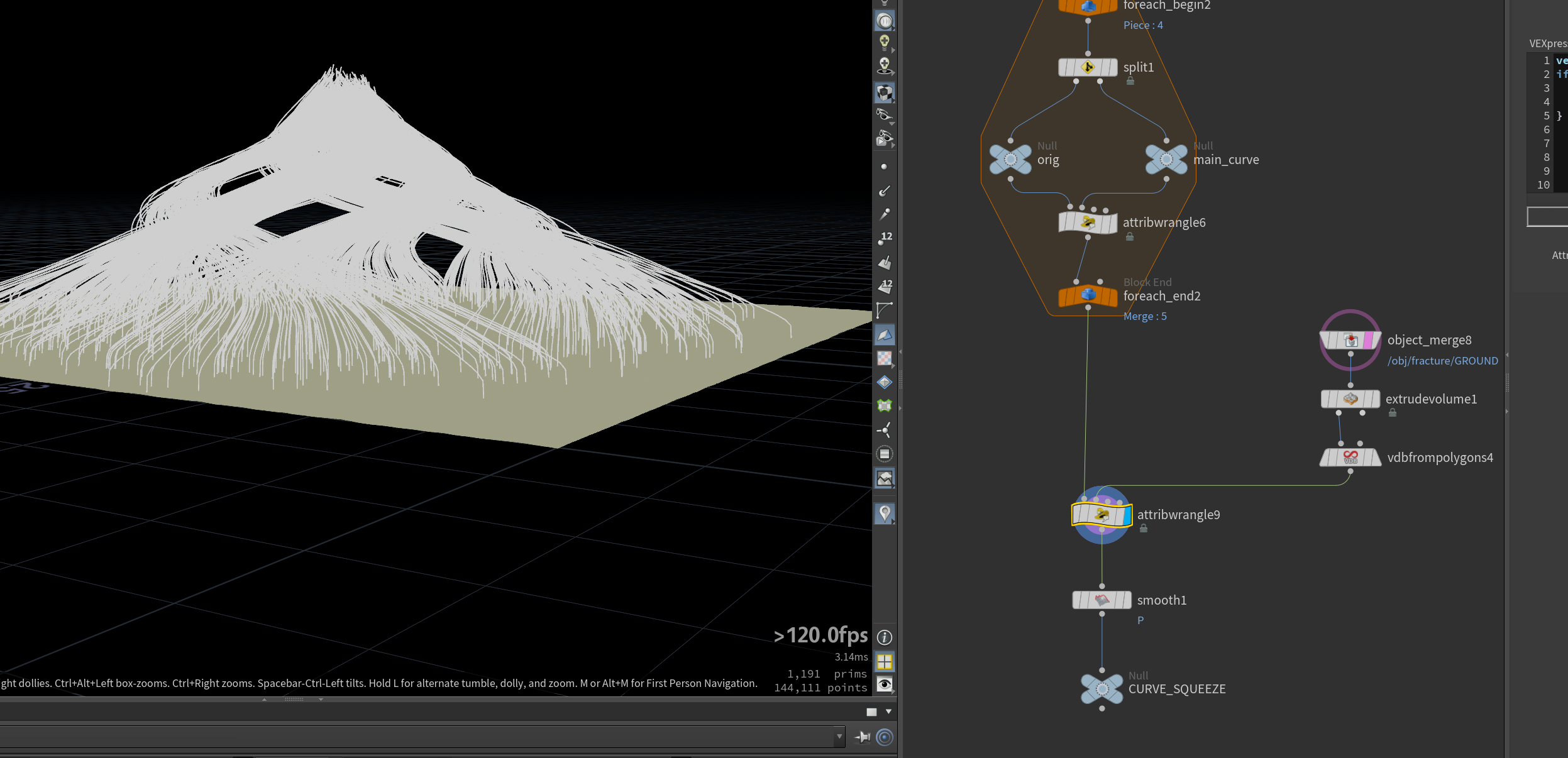Viewport: 1568px width, 758px height.
Task: Select the vdbfrompolygons4 node
Action: click(x=1350, y=458)
